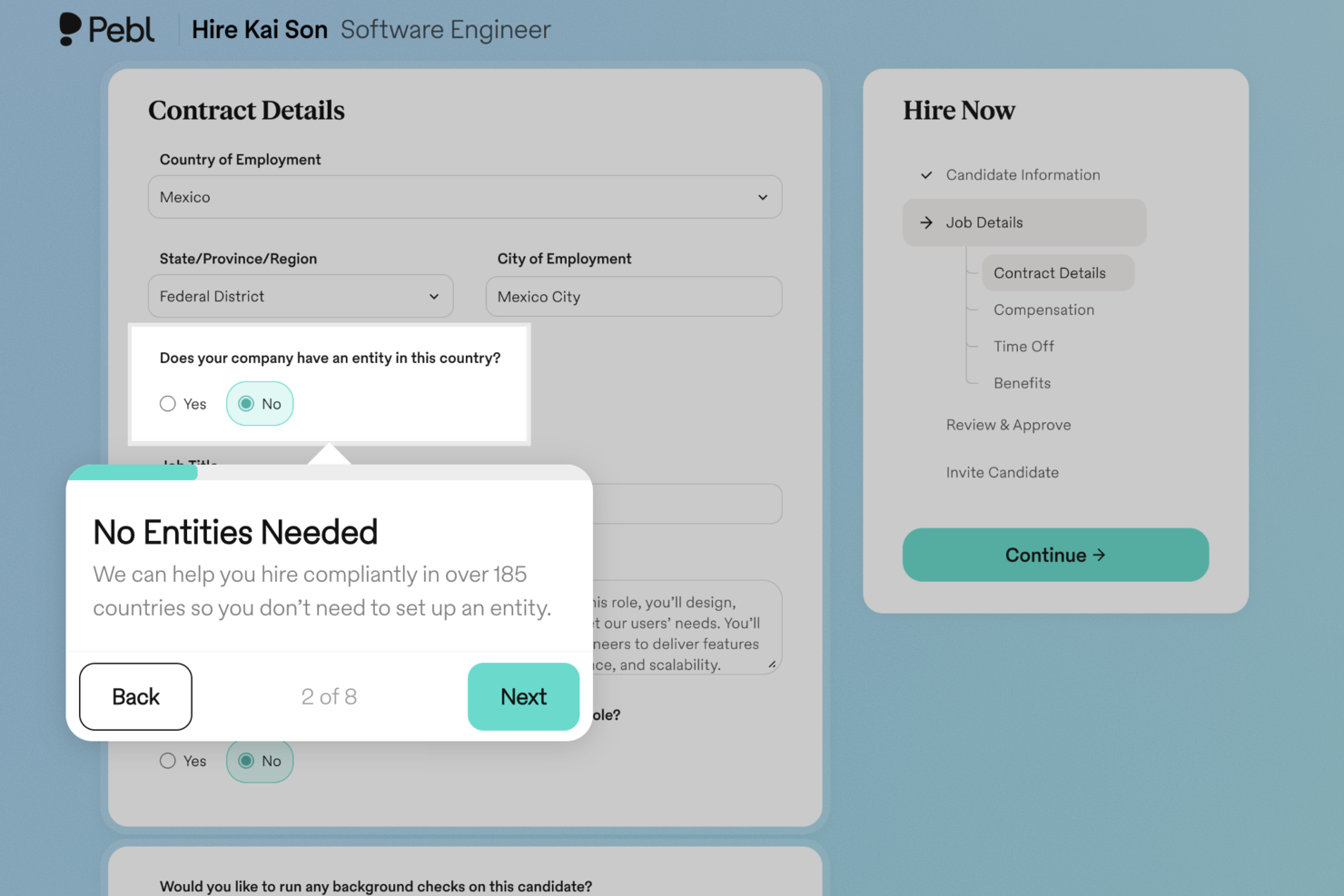Click the '2 of 8' step counter
The height and width of the screenshot is (896, 1344).
tap(329, 696)
